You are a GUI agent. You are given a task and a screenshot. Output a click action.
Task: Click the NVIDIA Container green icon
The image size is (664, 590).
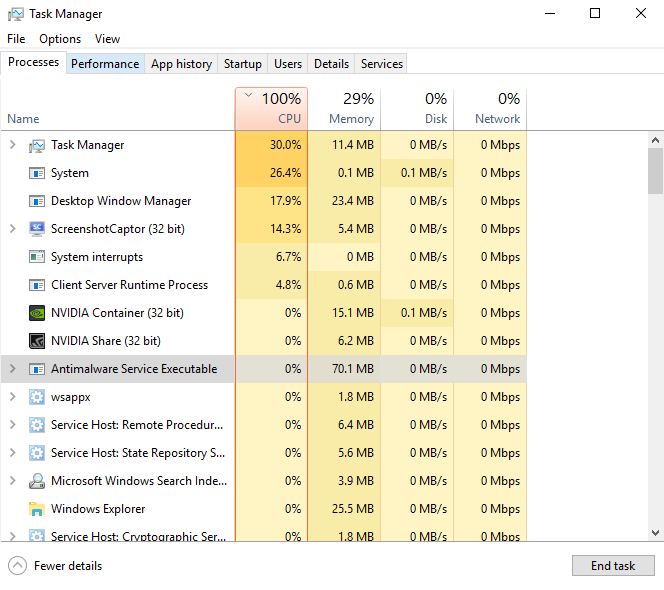(x=37, y=313)
